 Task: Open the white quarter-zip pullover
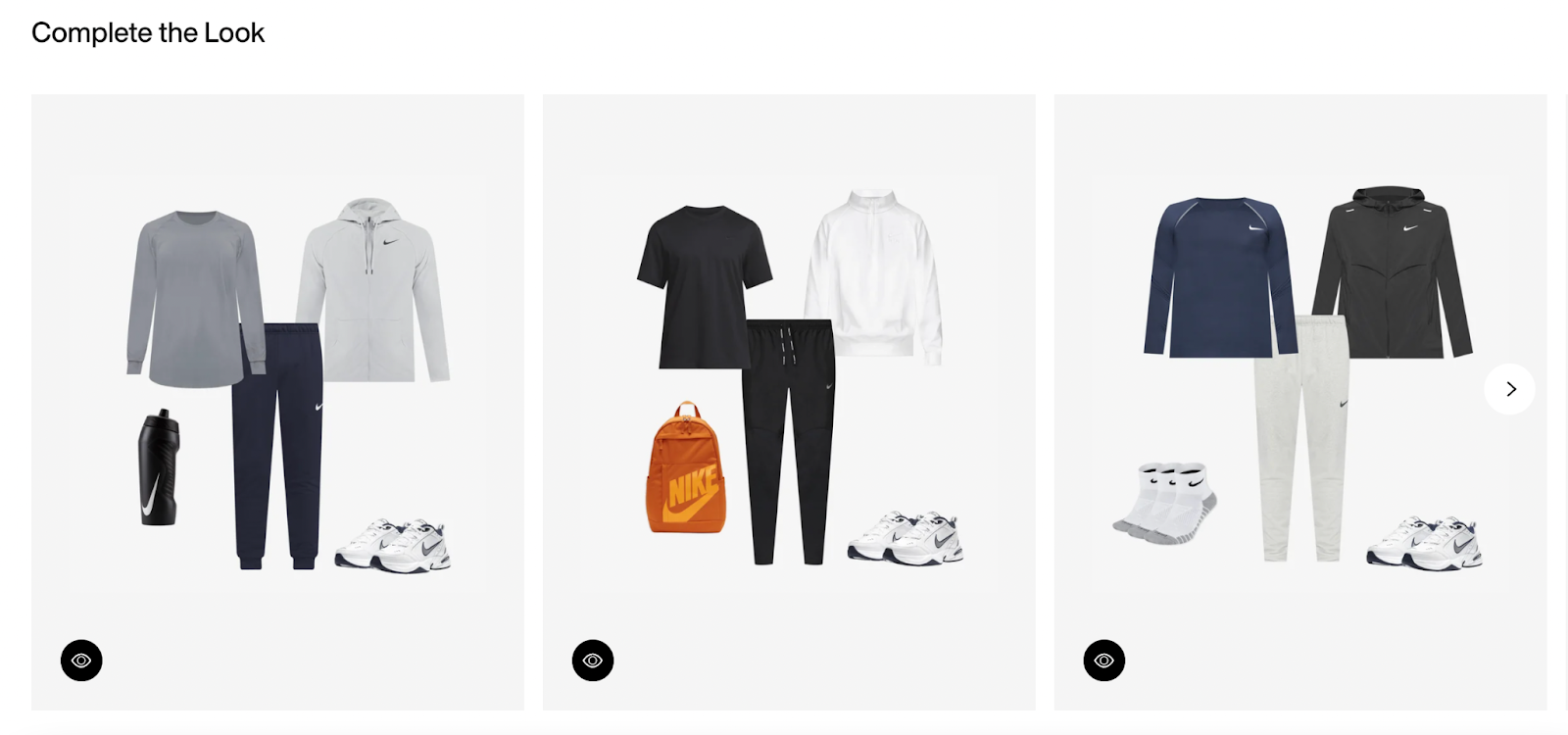click(874, 276)
